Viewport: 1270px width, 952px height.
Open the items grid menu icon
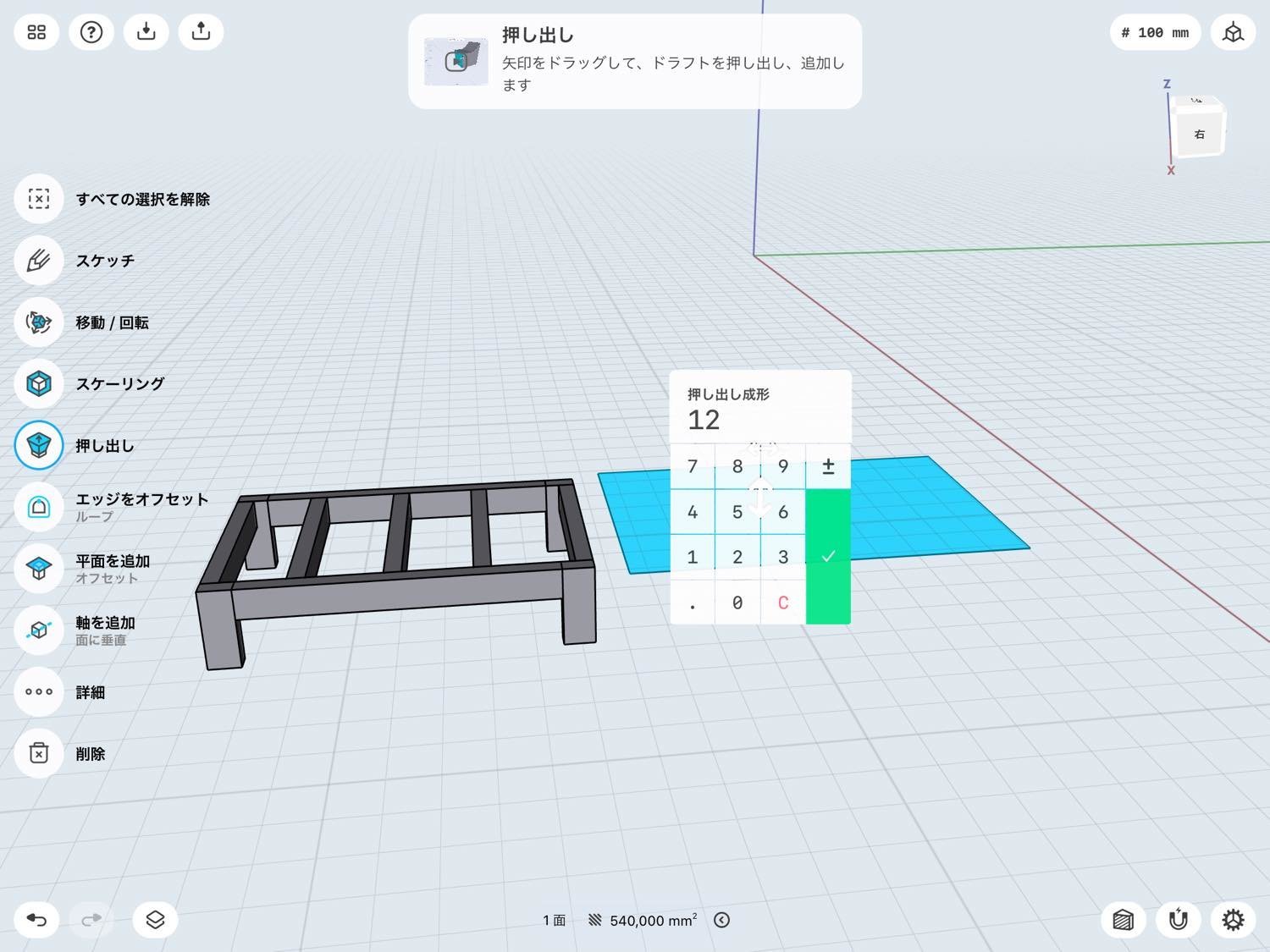[x=36, y=32]
